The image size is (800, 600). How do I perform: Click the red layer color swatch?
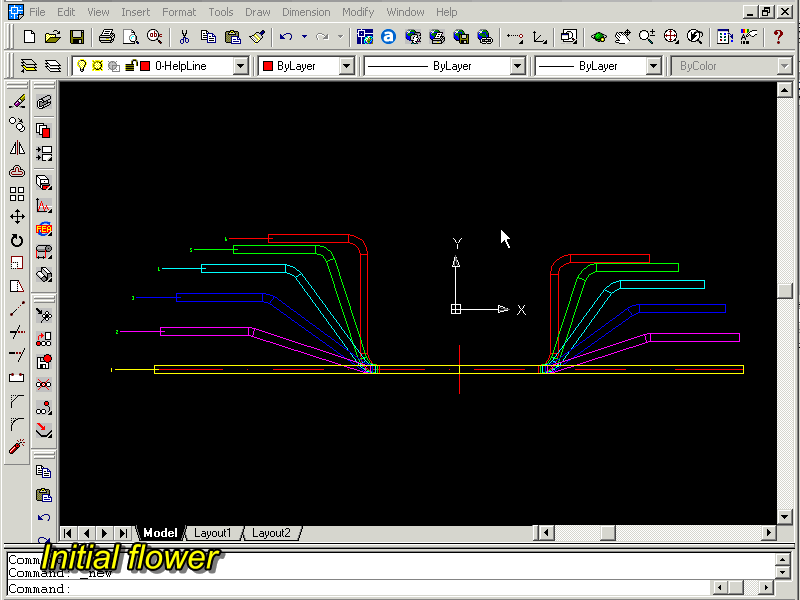click(145, 66)
